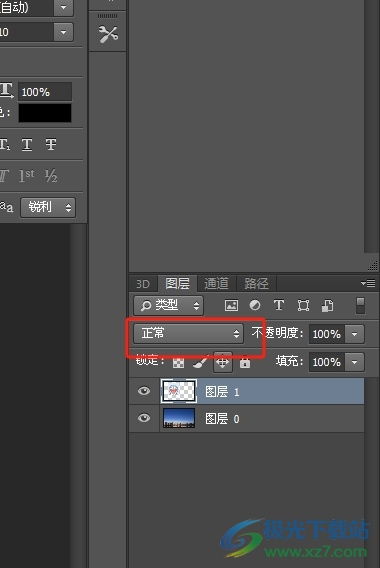The height and width of the screenshot is (568, 380).
Task: Filter for shape layers icon
Action: 303,305
